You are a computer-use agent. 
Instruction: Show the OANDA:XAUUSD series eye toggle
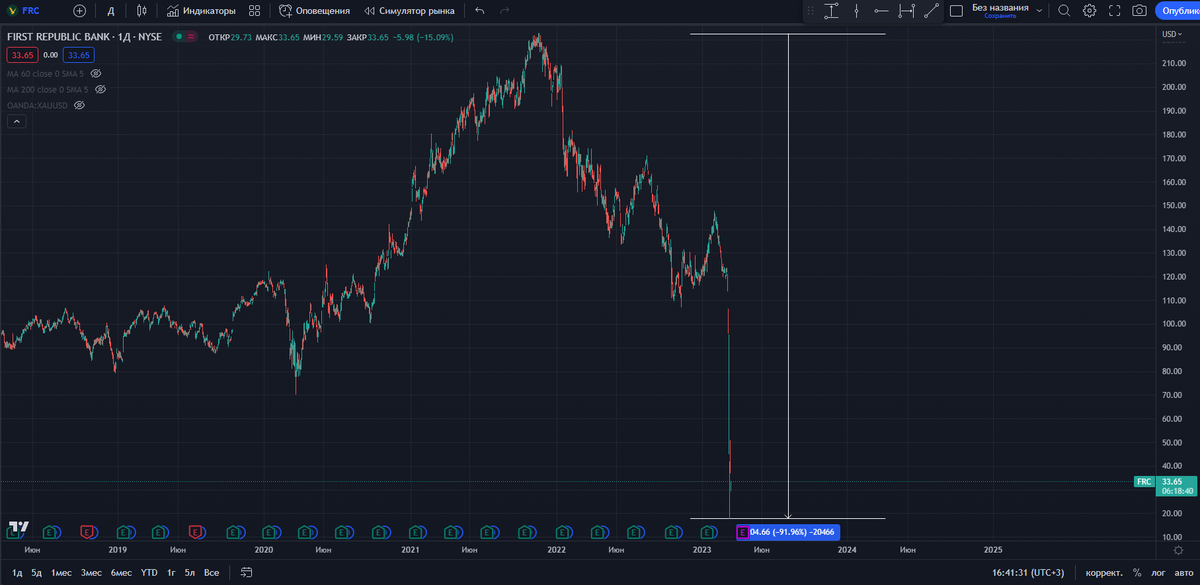[x=78, y=105]
